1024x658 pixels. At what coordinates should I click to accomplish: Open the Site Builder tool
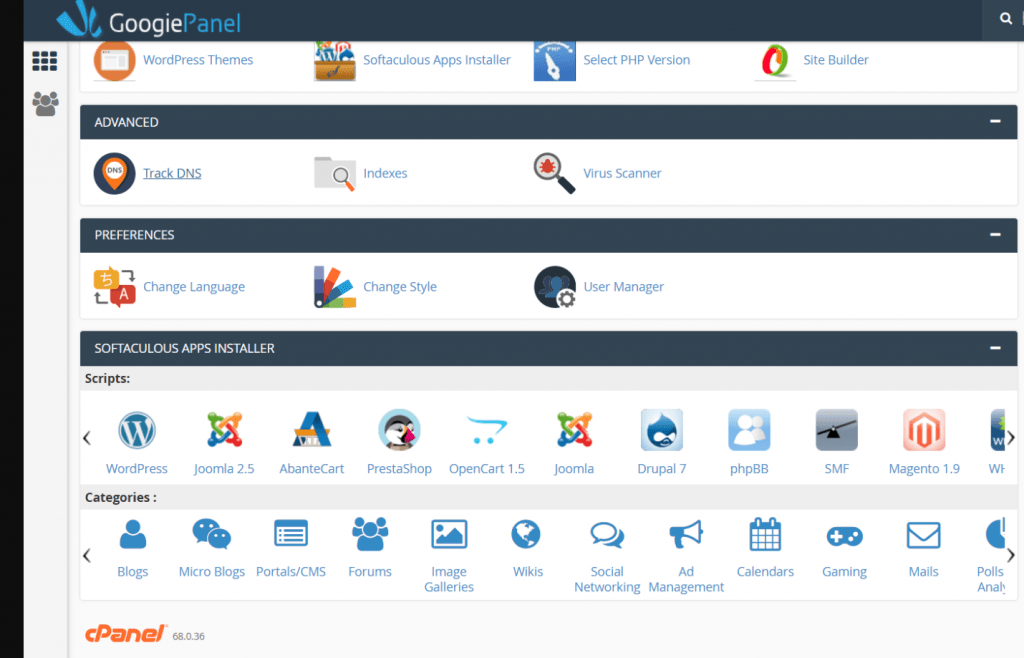(x=835, y=60)
